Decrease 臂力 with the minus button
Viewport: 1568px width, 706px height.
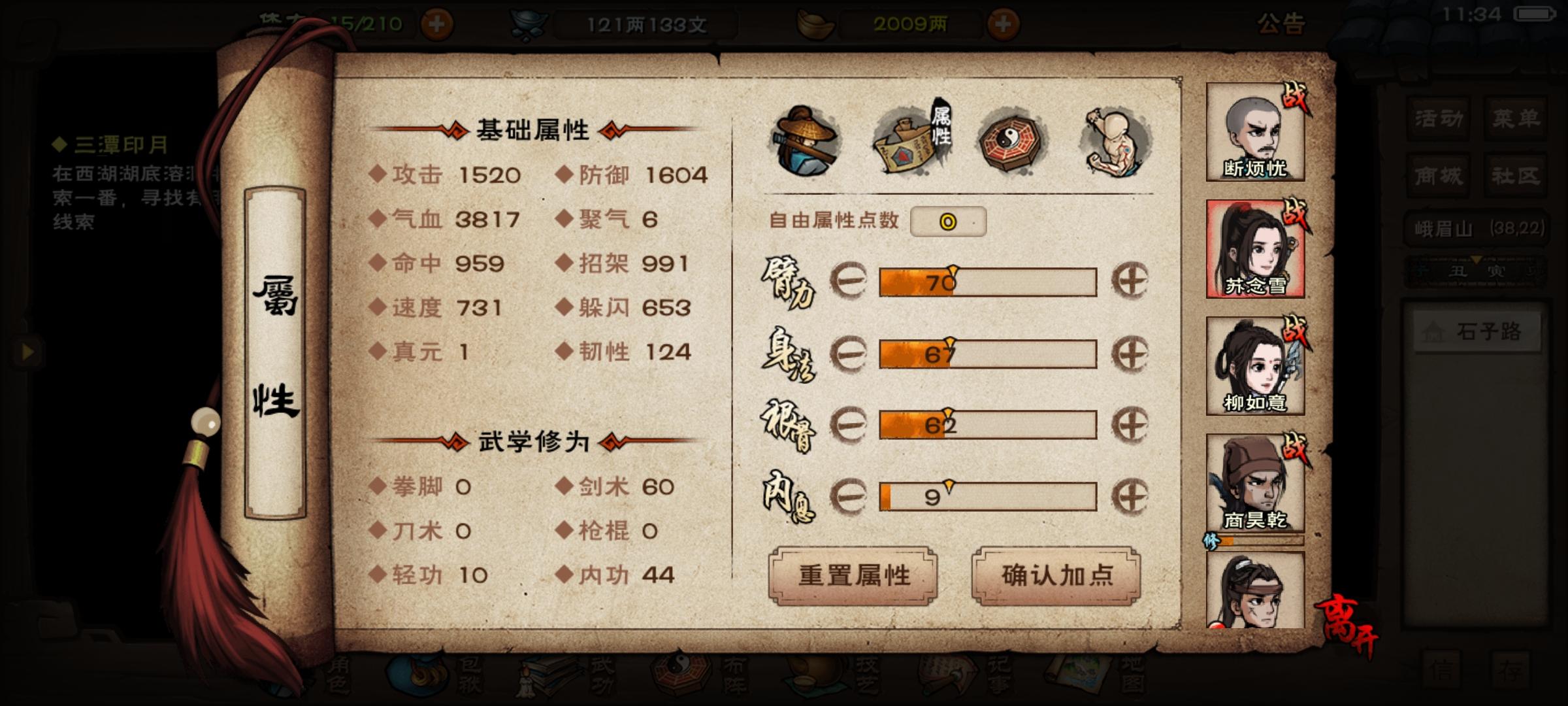pos(848,281)
